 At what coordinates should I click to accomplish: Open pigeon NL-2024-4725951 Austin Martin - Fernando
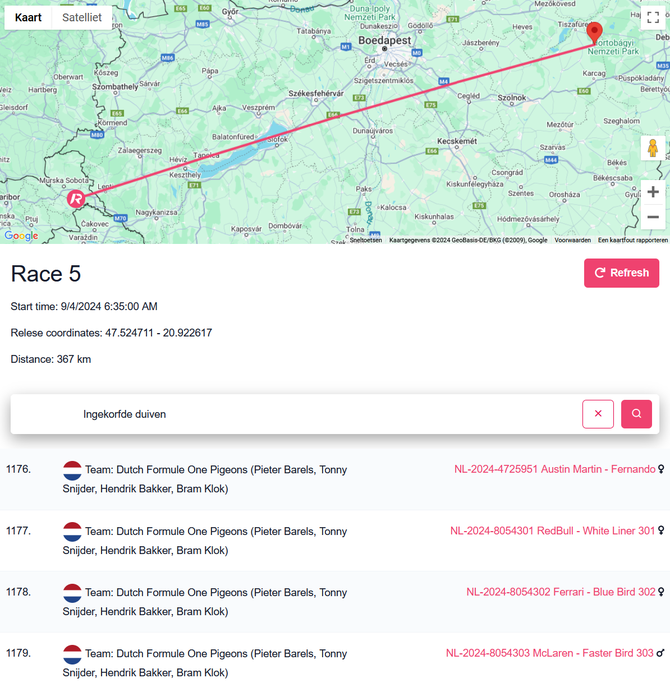[555, 469]
